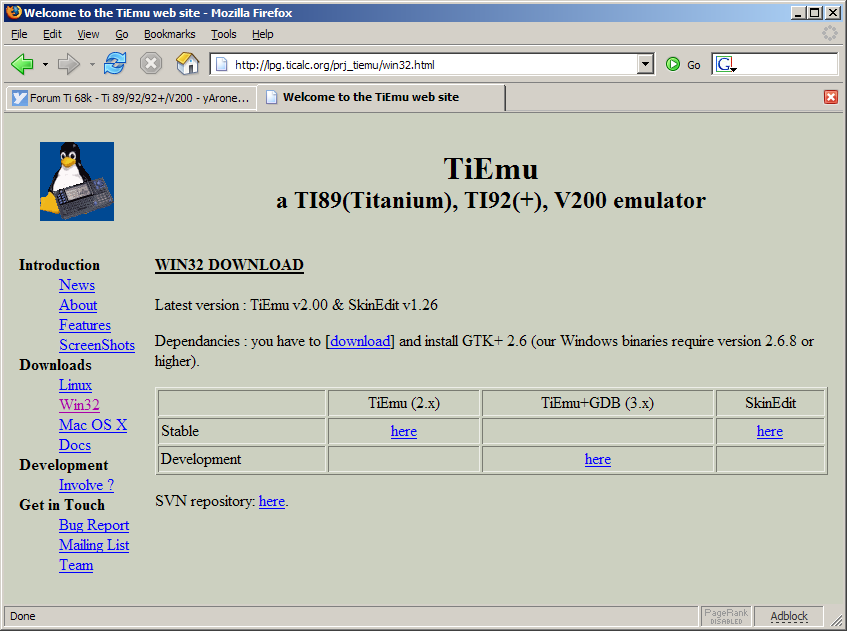The image size is (847, 631).
Task: Open the Involve ? link
Action: 86,485
